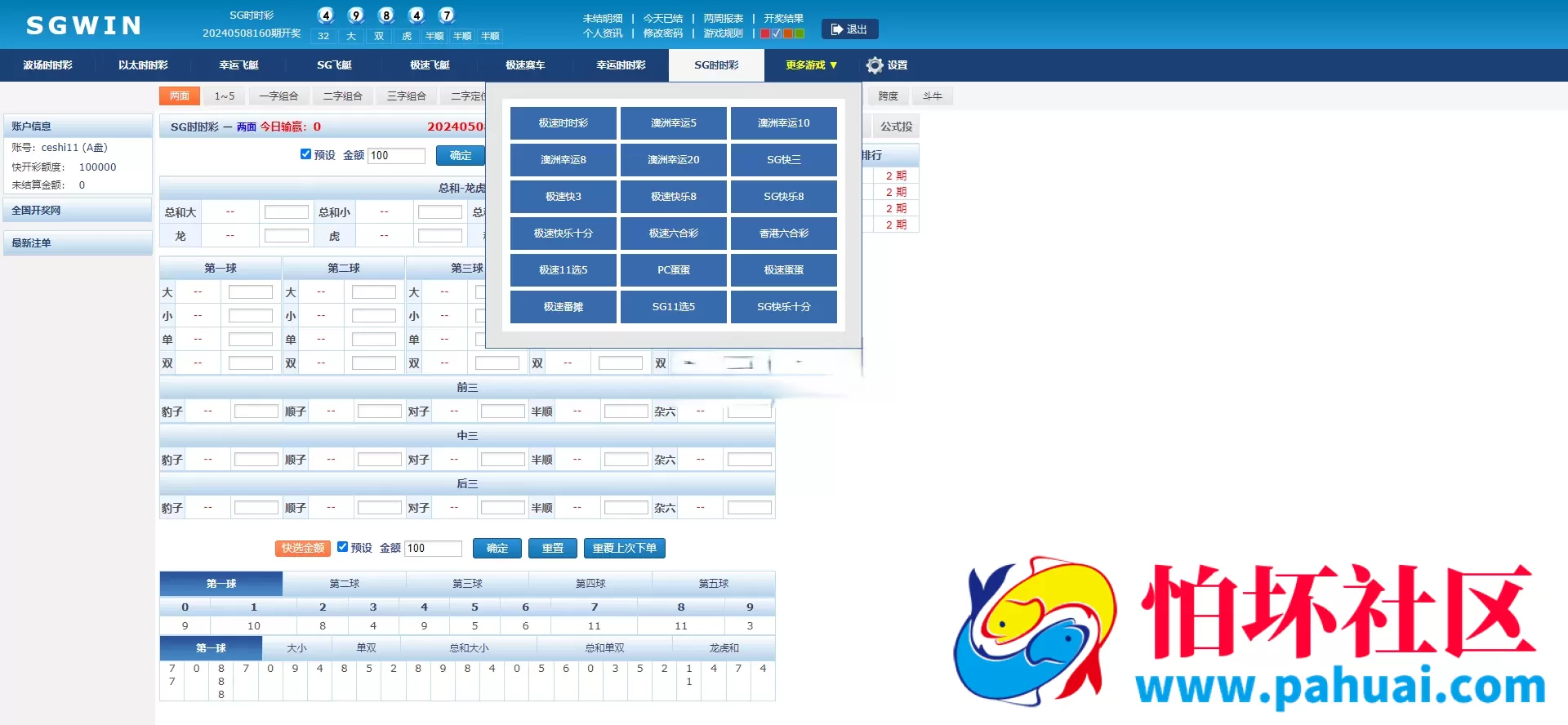Choose 澳洲幸运20 from more games
Screen dimensions: 1568x725
(x=674, y=160)
